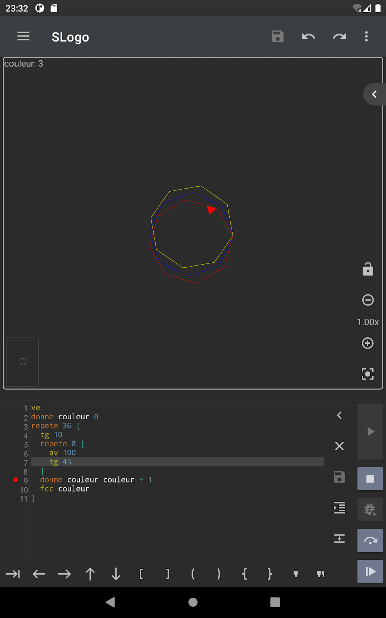Zoom out the canvas with minus icon
Image resolution: width=386 pixels, height=618 pixels.
click(367, 300)
